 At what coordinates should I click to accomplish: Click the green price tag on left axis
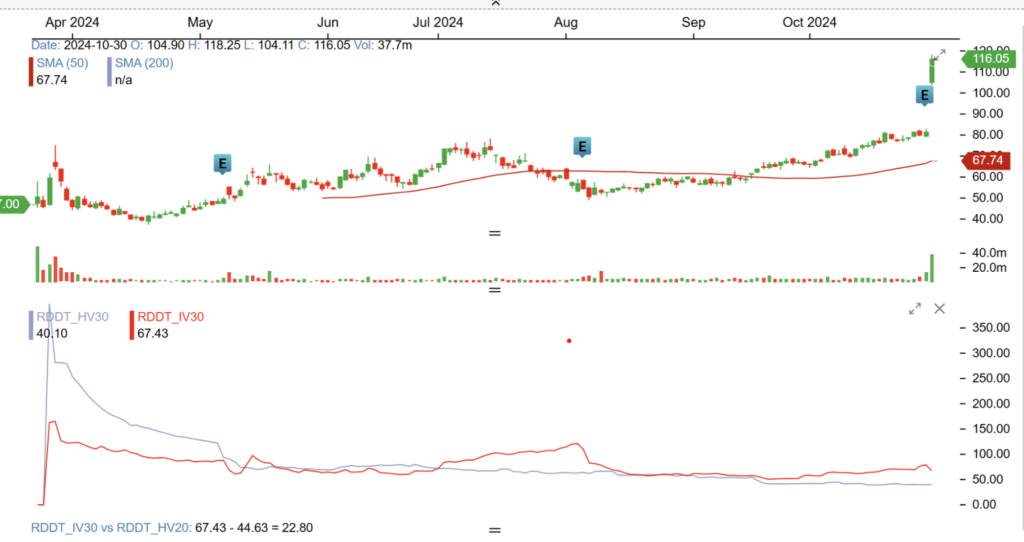(x=13, y=204)
